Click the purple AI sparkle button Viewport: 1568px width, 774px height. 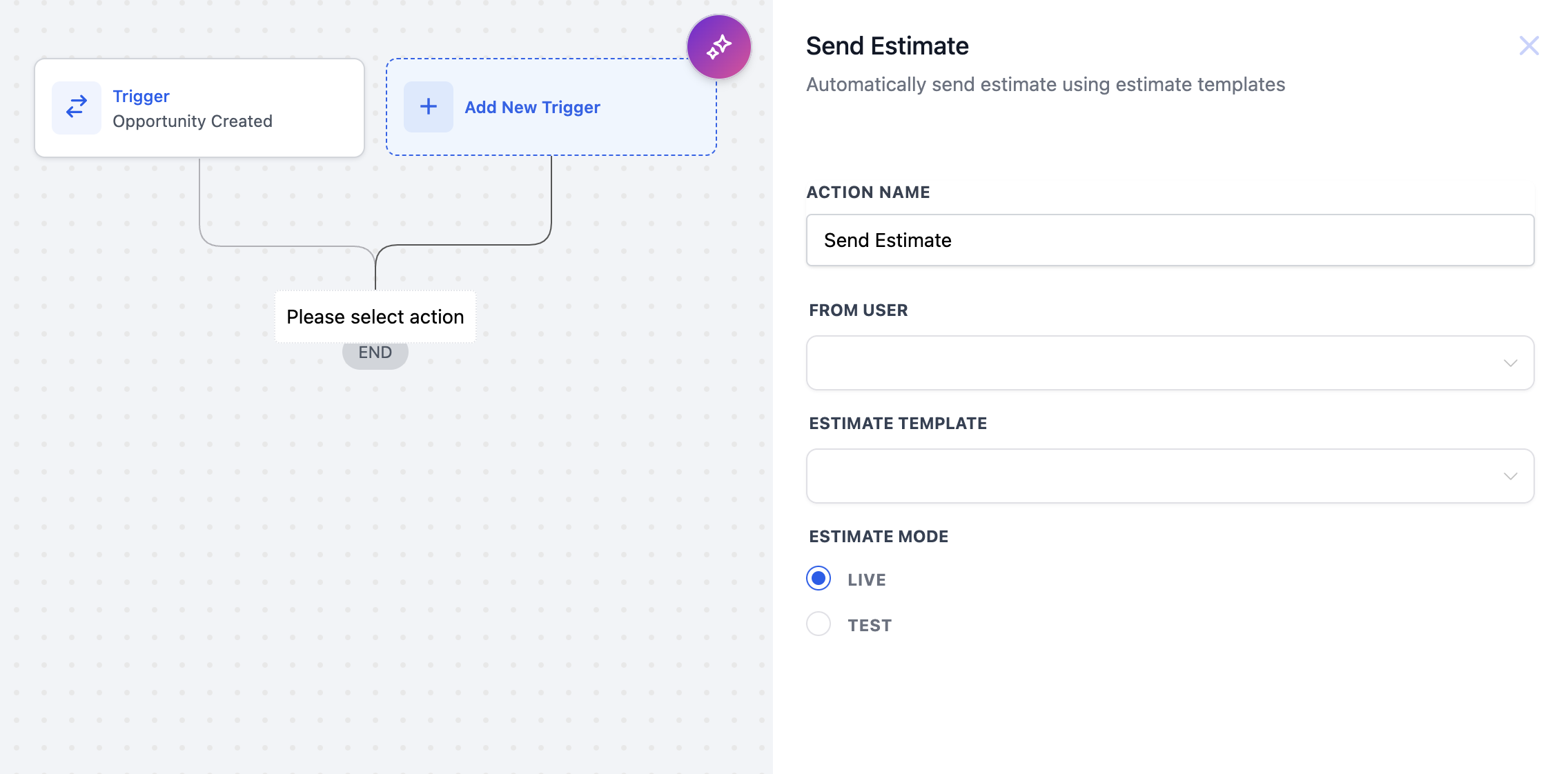718,47
